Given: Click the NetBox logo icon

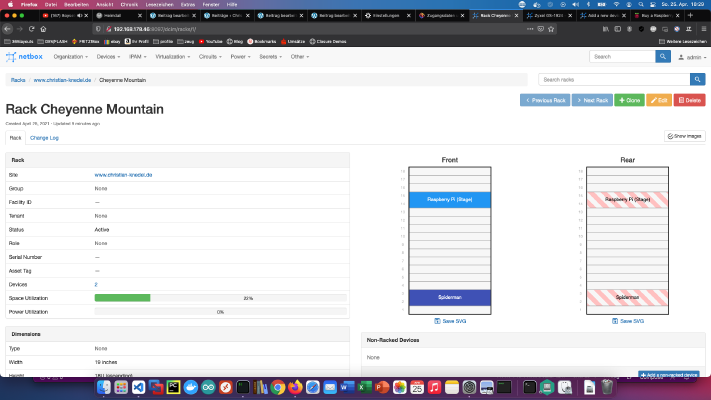Looking at the screenshot, I should point(11,57).
